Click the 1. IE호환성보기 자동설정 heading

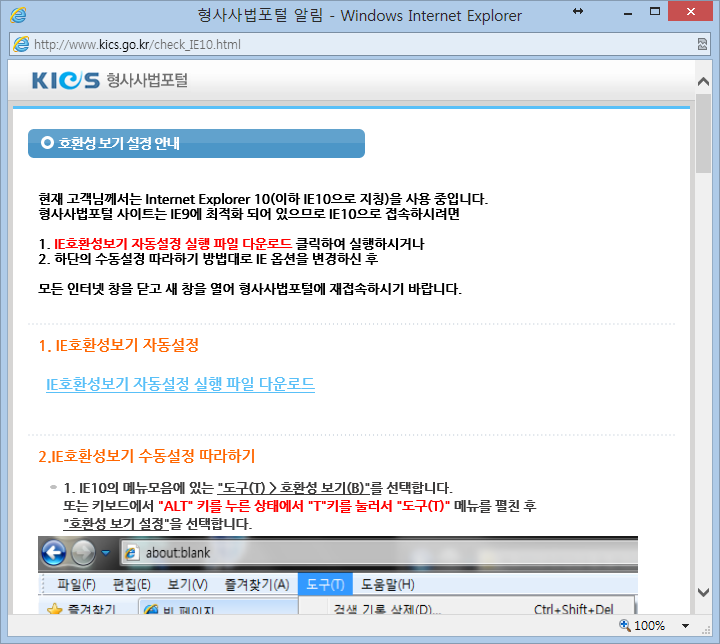click(x=118, y=345)
